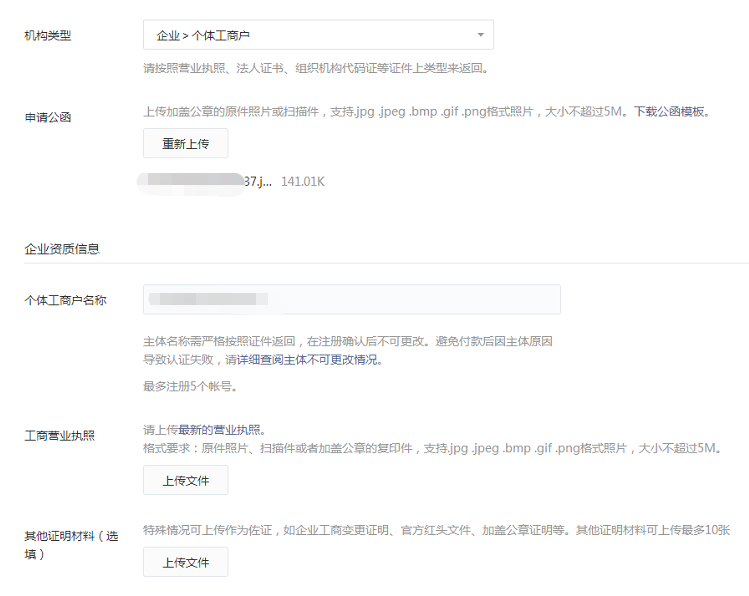Click 上传文件 under 工商营业执照

[x=185, y=480]
